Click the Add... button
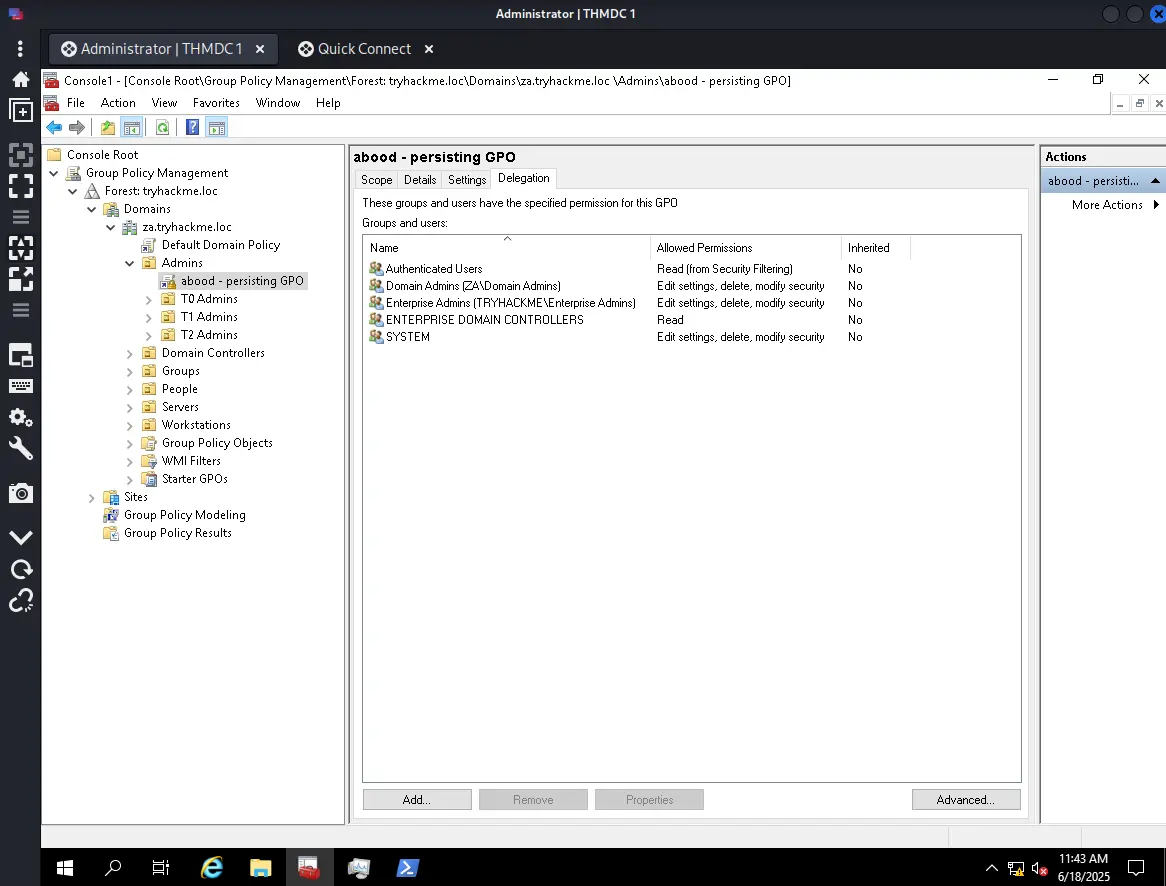Screen dimensions: 1166x886 (x=417, y=800)
